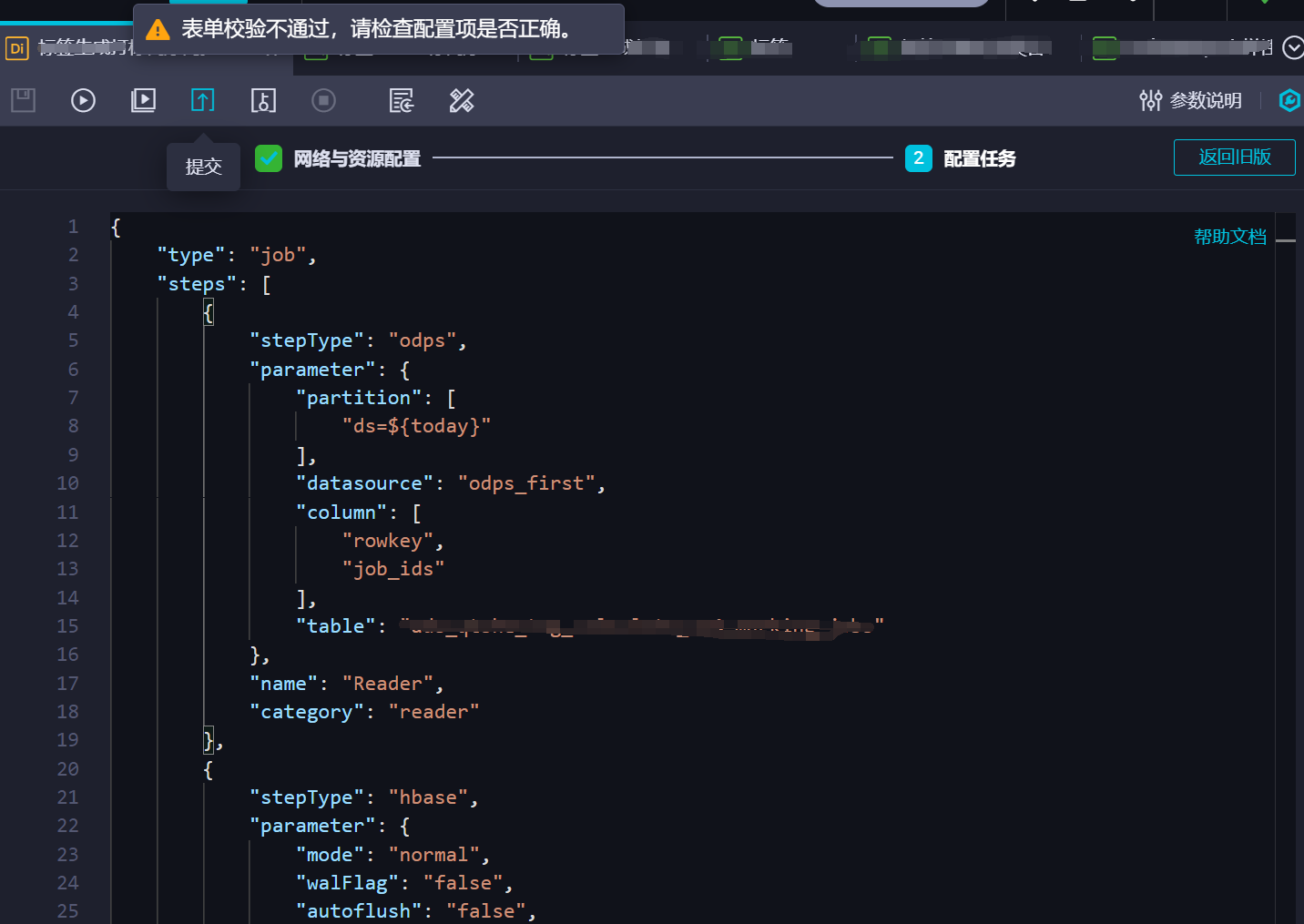The image size is (1304, 924).
Task: Click the "autoflush": "false" line
Action: (416, 911)
